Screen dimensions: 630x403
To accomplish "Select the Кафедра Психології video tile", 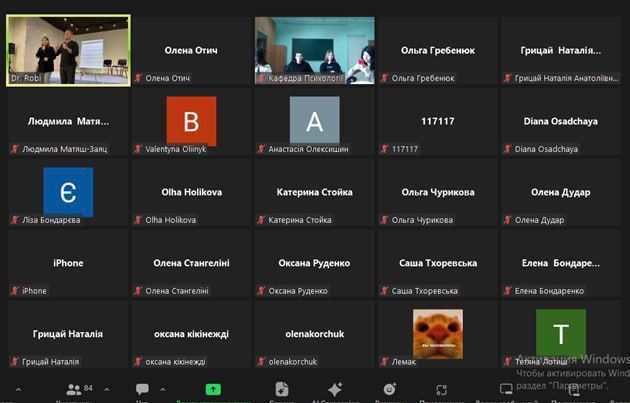I will tap(314, 49).
